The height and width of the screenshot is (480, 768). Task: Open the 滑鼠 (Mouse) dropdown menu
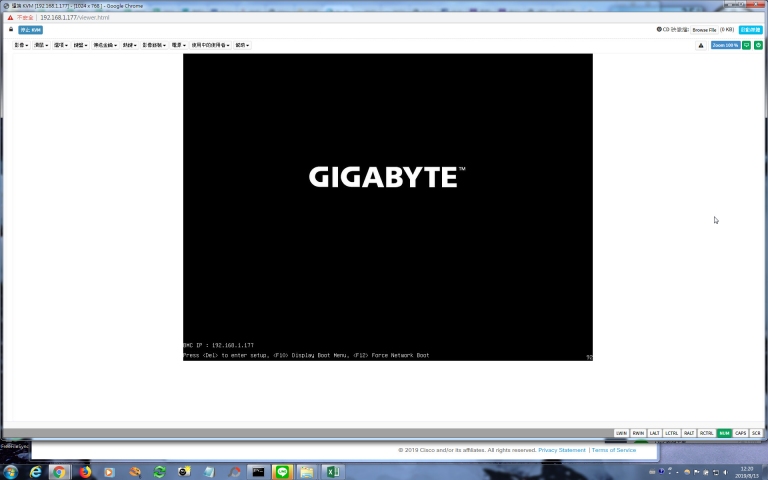click(41, 45)
